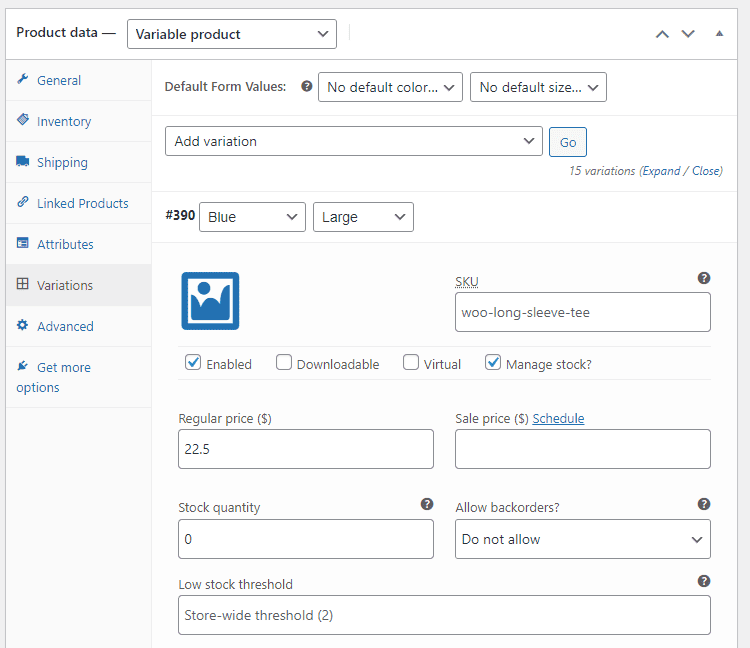Switch to the Advanced tab
Viewport: 750px width, 648px height.
[78, 326]
